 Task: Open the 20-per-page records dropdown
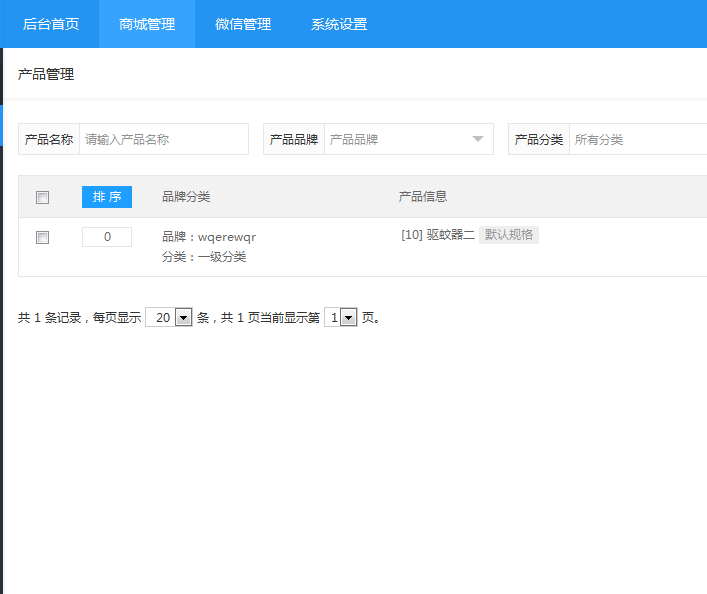tap(168, 318)
